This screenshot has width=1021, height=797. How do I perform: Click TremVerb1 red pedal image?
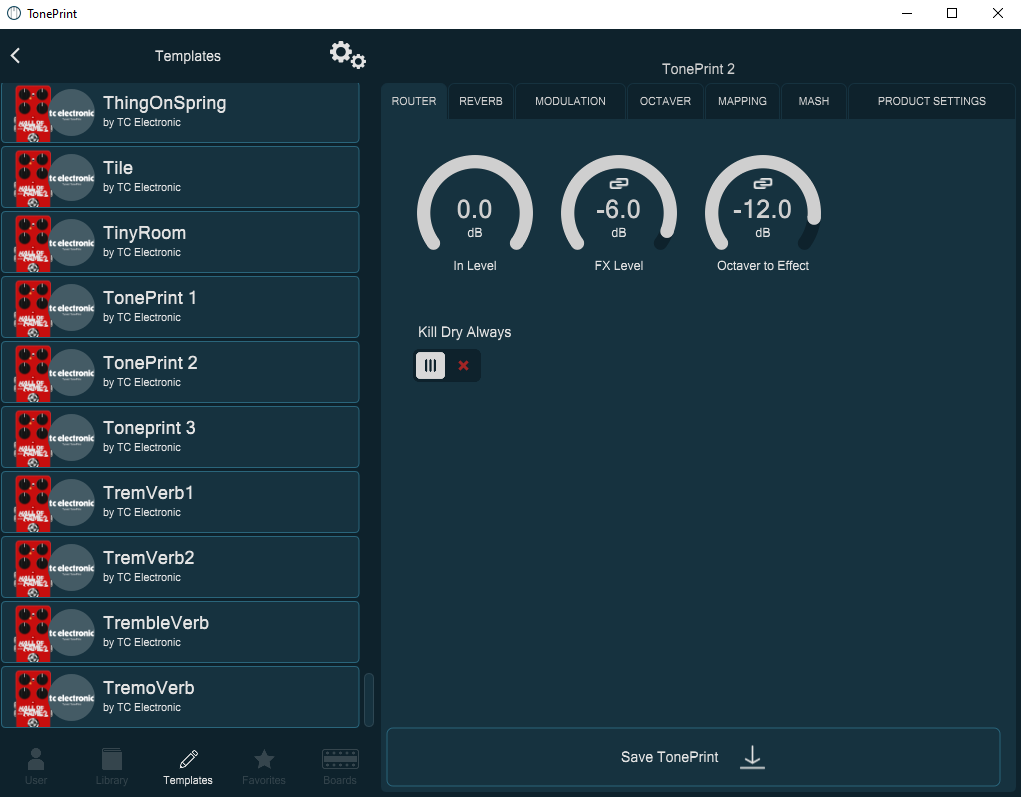click(33, 503)
